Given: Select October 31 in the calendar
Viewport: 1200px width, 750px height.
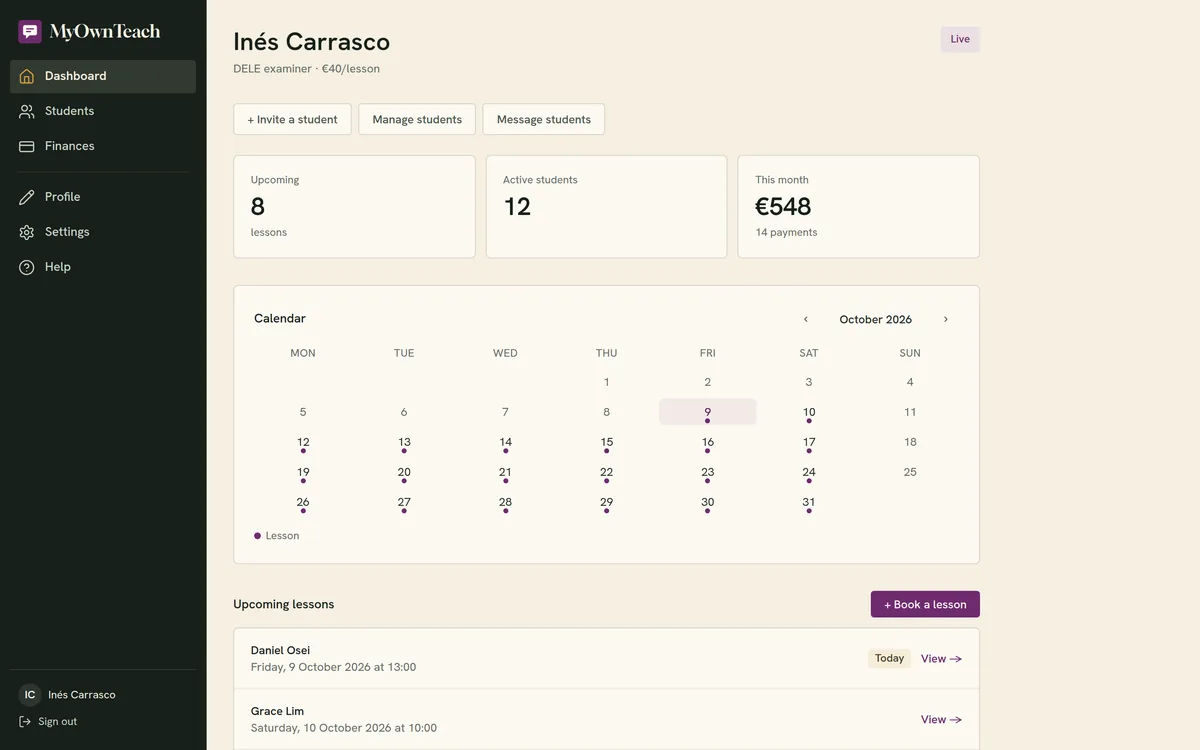Looking at the screenshot, I should (x=809, y=502).
